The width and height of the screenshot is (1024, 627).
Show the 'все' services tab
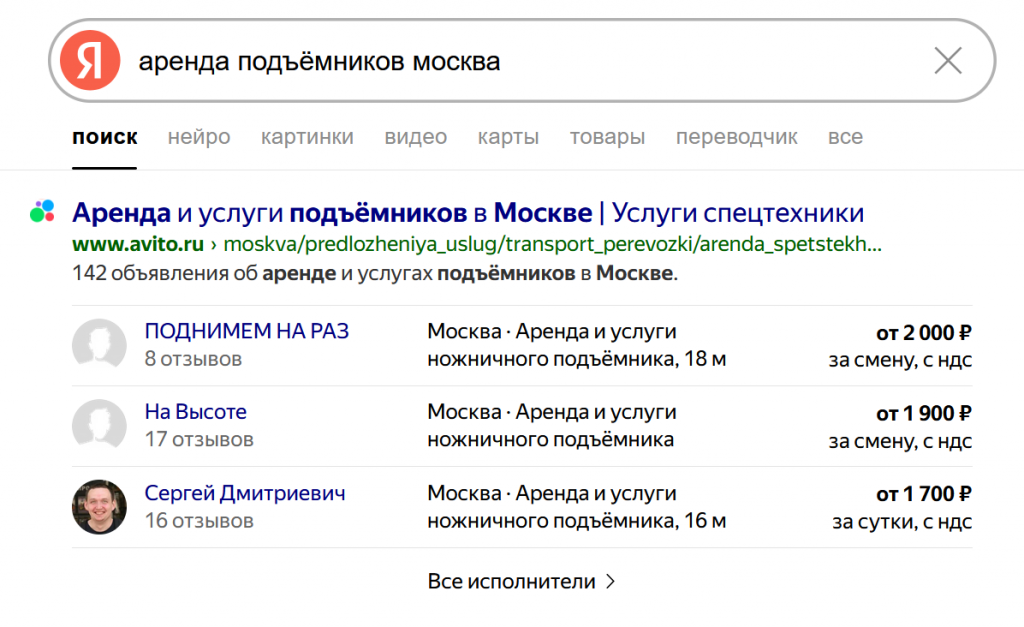click(845, 137)
